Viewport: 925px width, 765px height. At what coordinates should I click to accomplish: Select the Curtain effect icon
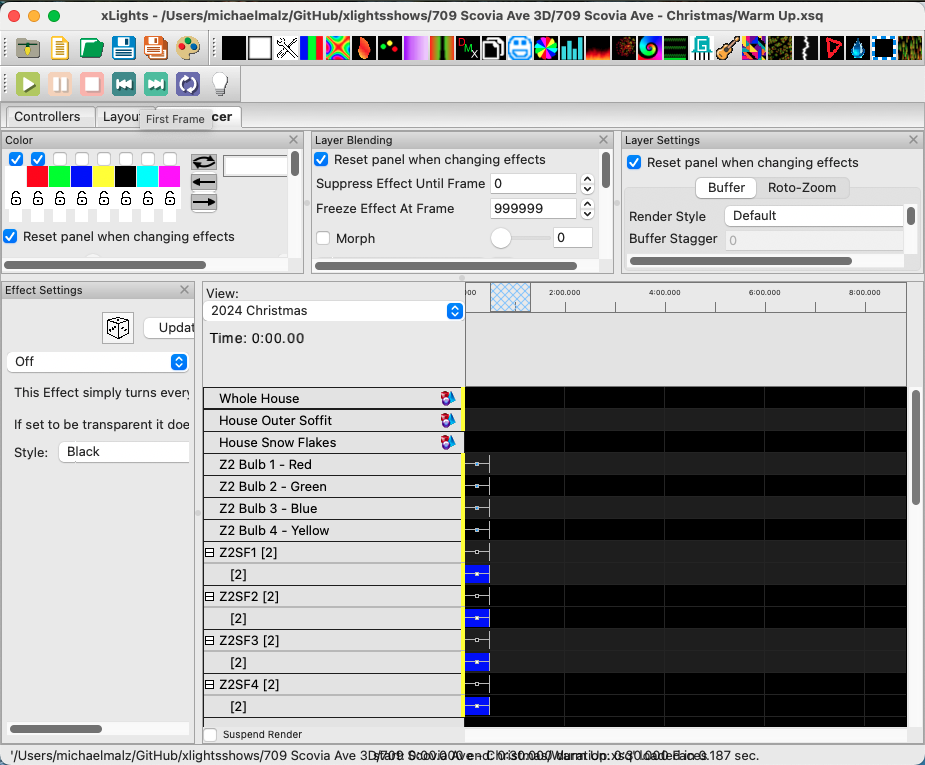click(442, 48)
